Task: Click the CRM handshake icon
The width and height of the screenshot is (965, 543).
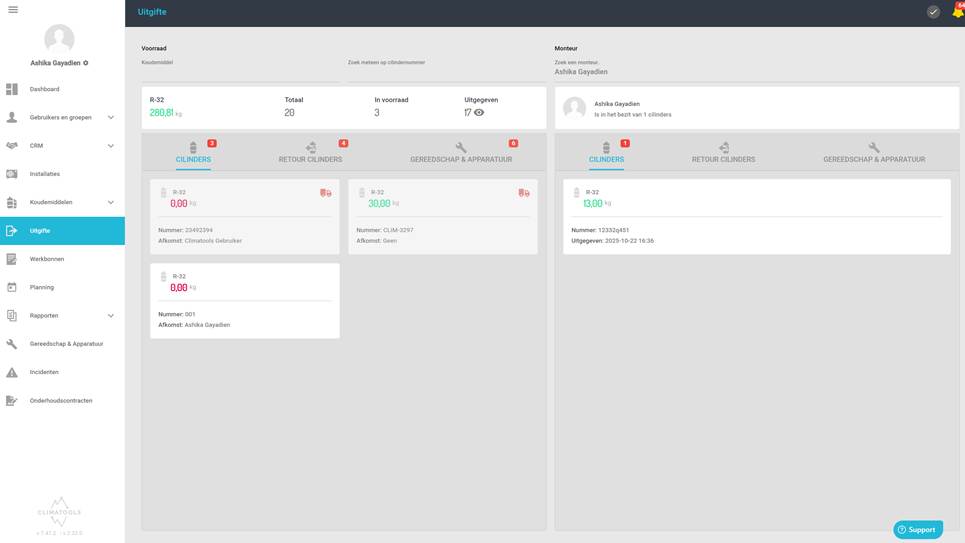Action: [x=12, y=146]
